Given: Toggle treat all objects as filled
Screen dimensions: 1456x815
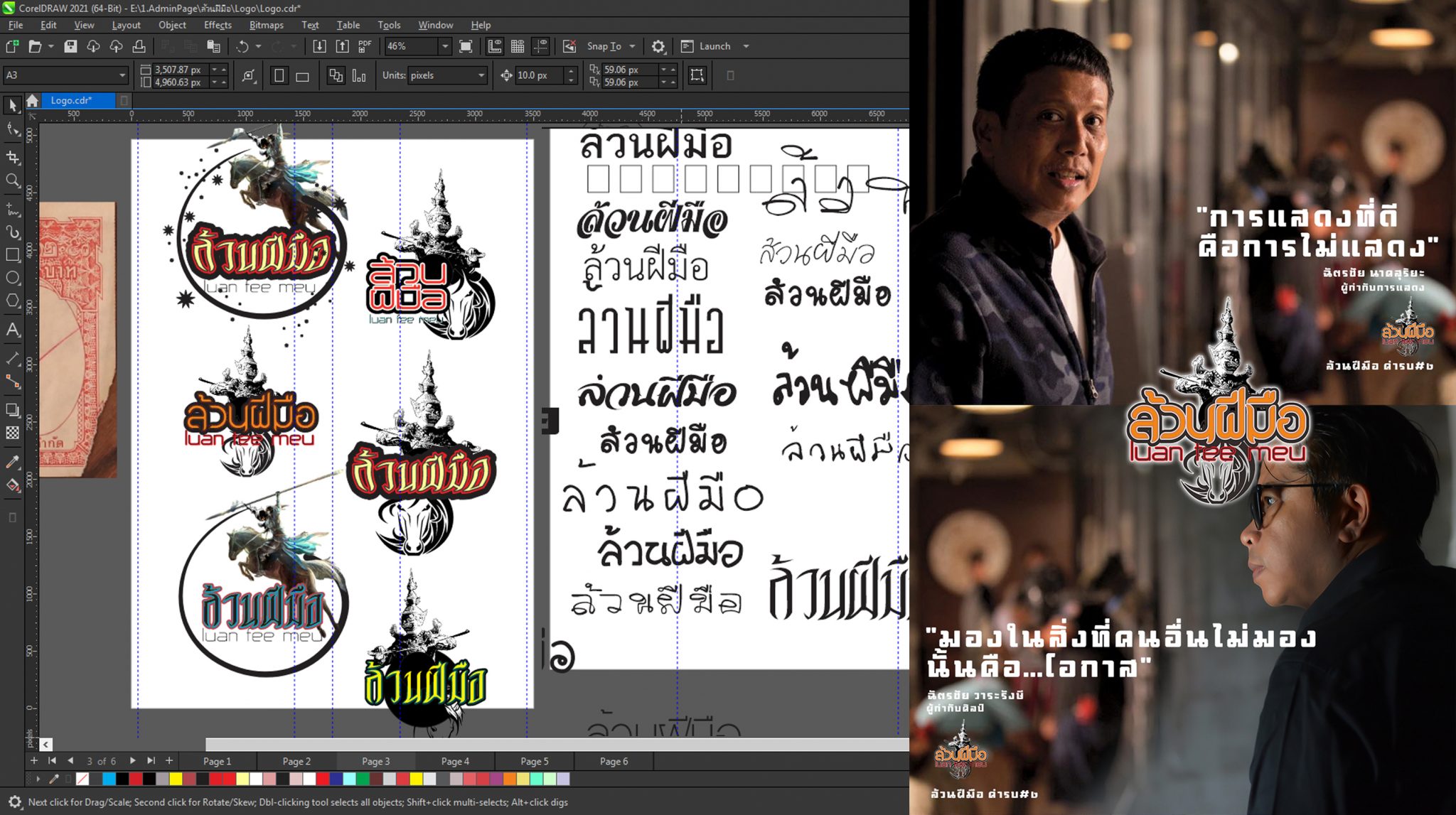Looking at the screenshot, I should tap(697, 75).
